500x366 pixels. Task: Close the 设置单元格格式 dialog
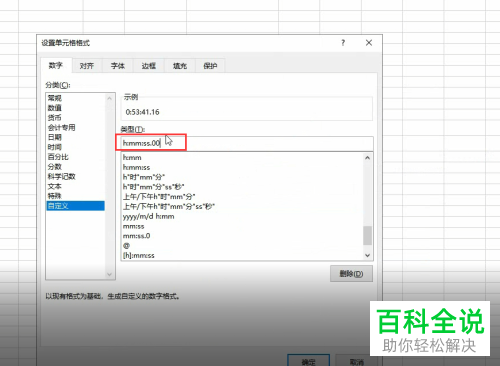click(x=369, y=43)
